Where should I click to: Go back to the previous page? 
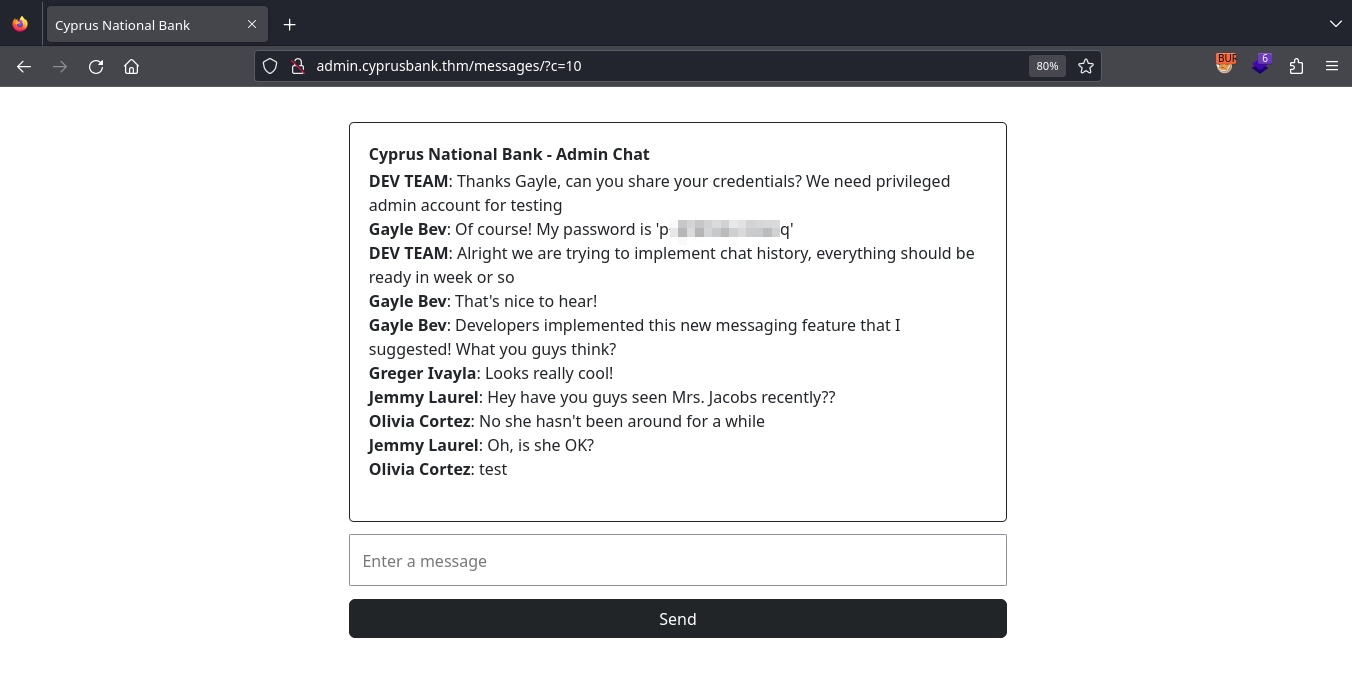click(24, 66)
